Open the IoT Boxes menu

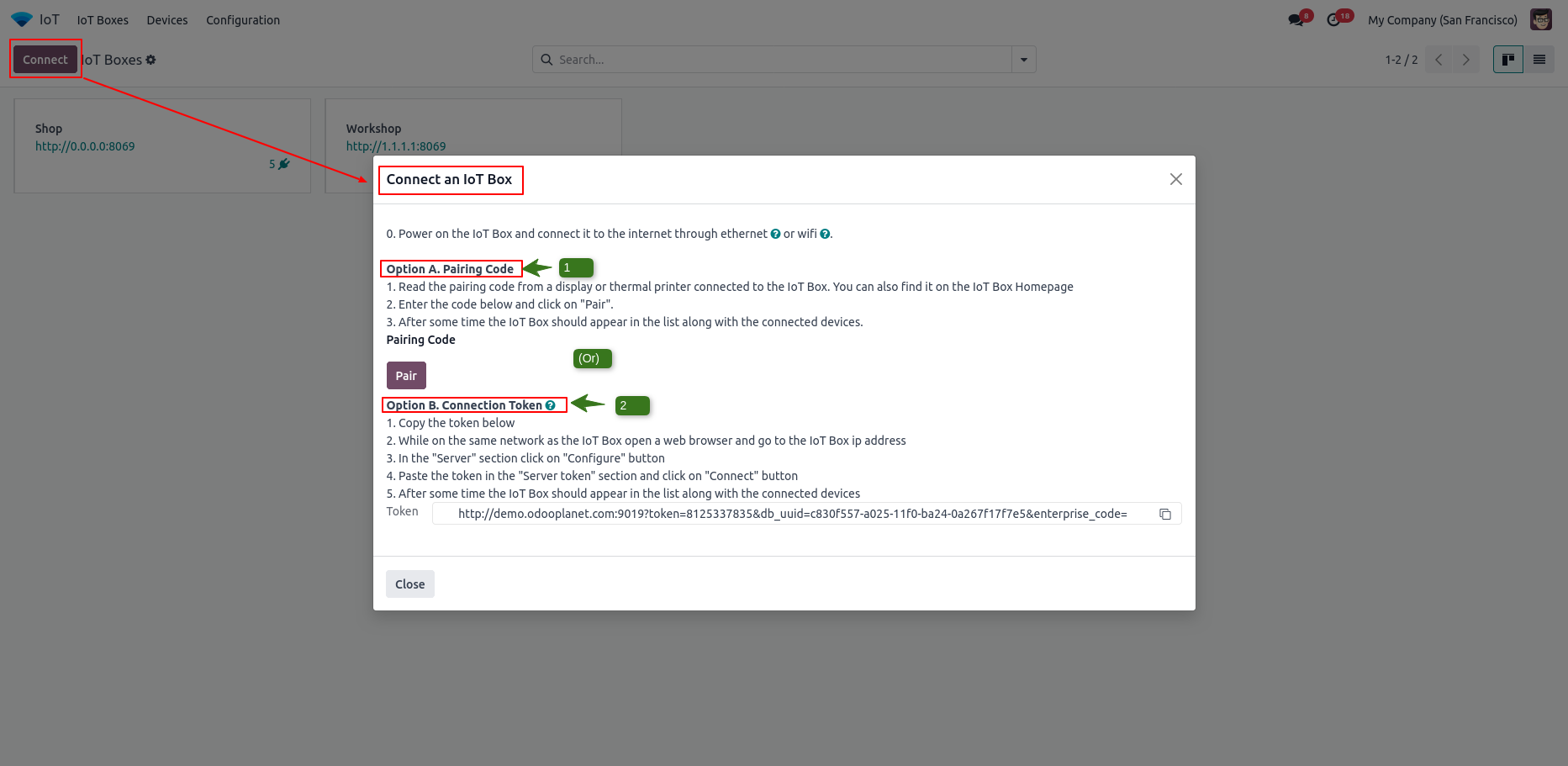tap(103, 20)
